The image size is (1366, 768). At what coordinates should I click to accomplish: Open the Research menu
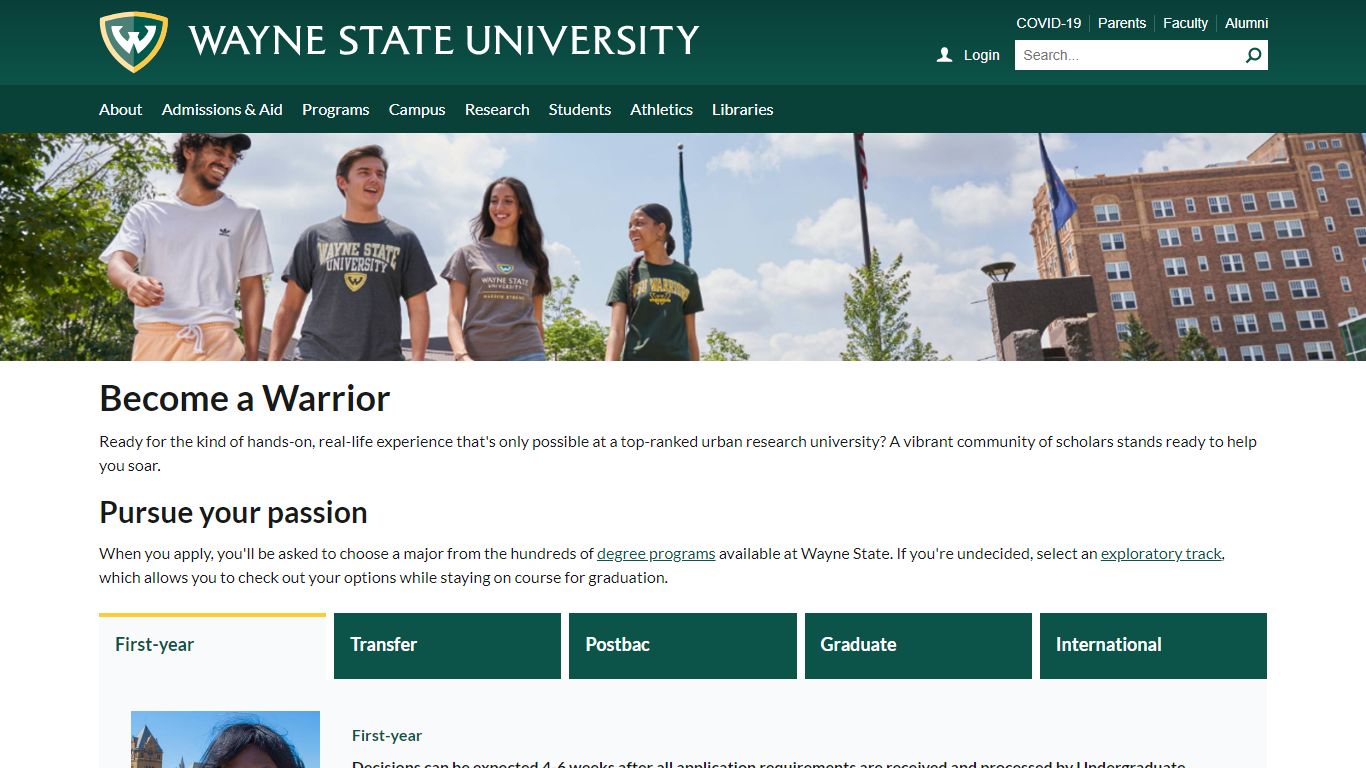click(x=497, y=109)
